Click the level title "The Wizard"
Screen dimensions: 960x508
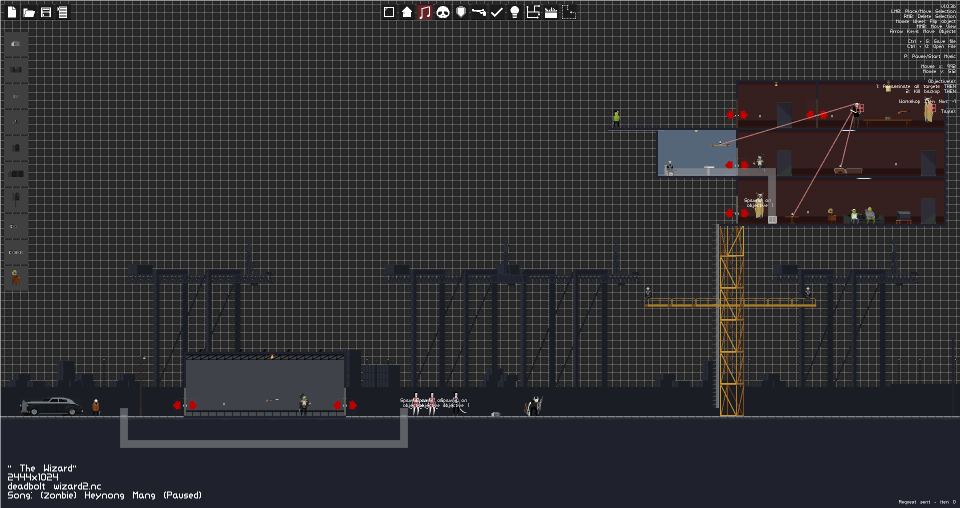click(x=42, y=469)
